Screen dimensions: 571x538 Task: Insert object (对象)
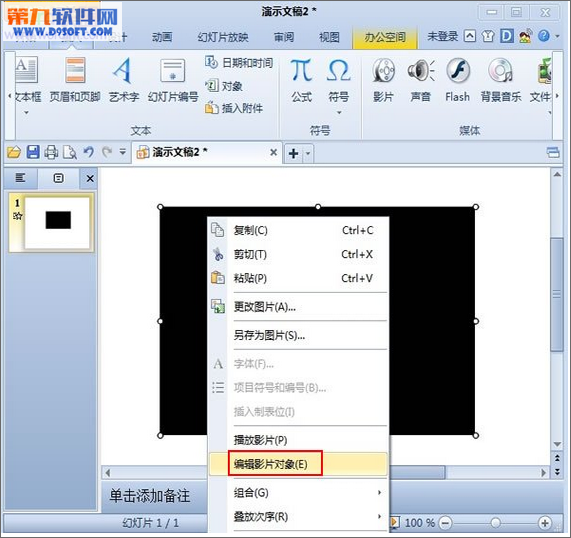click(x=224, y=86)
